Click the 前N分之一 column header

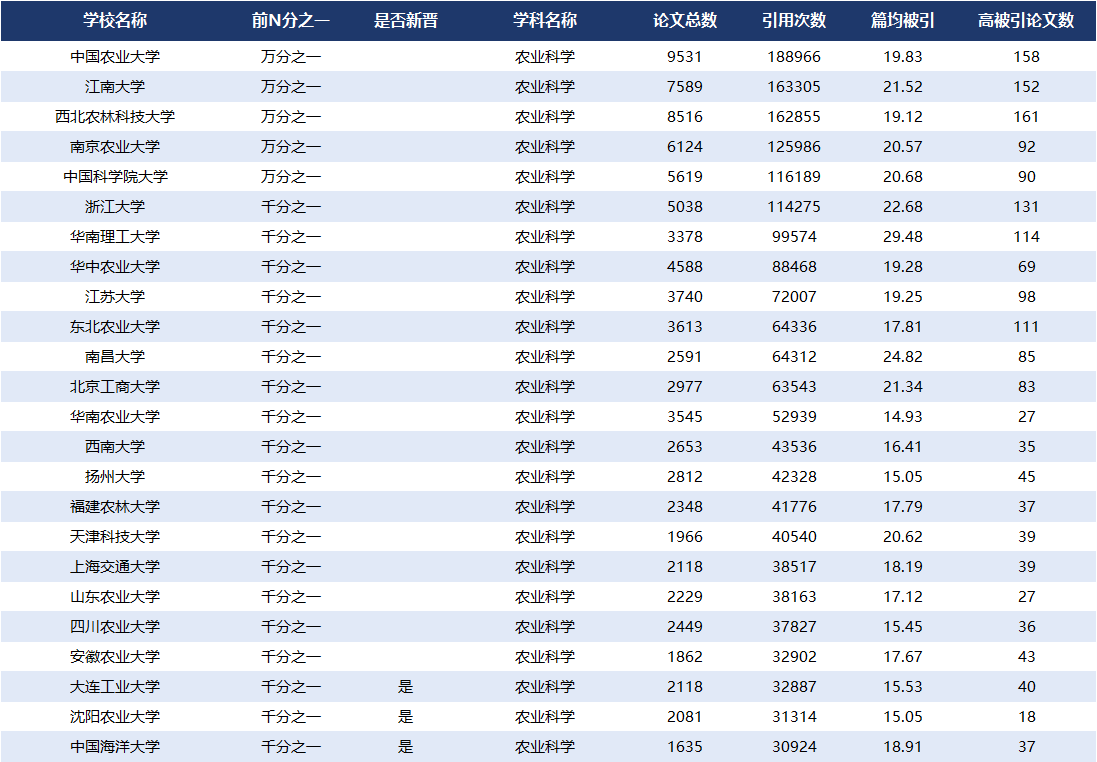(291, 21)
